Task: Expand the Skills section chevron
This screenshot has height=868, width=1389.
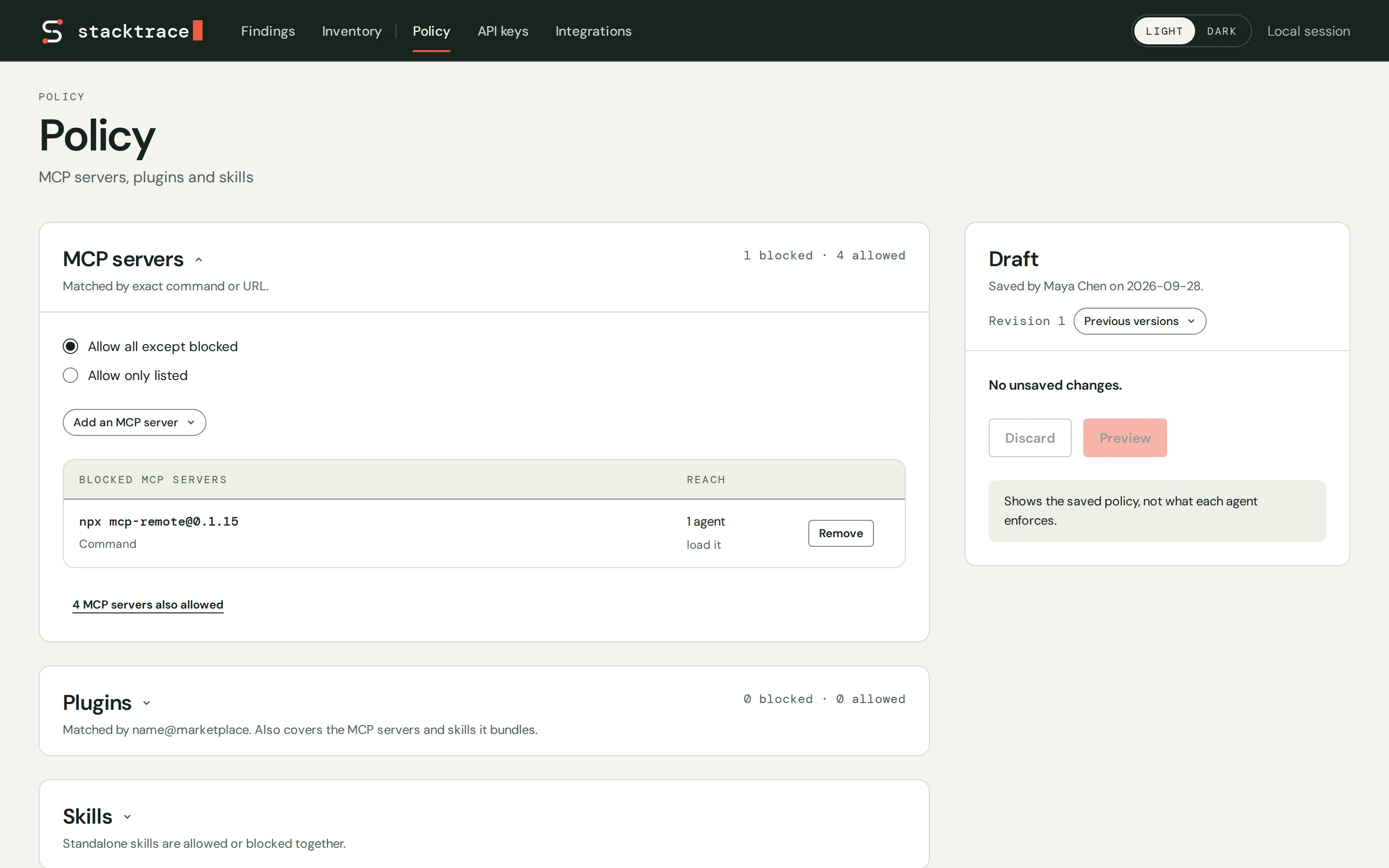Action: pyautogui.click(x=127, y=817)
